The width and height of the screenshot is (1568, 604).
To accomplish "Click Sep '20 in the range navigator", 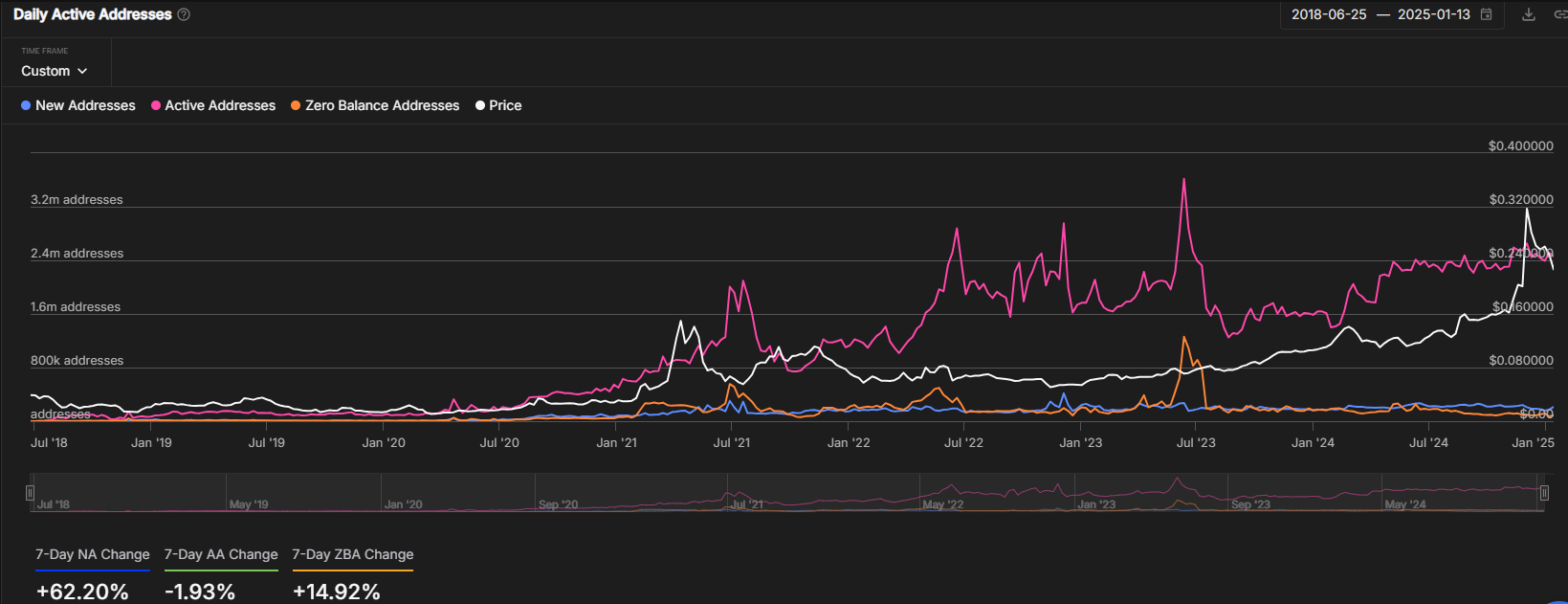I will (x=559, y=504).
